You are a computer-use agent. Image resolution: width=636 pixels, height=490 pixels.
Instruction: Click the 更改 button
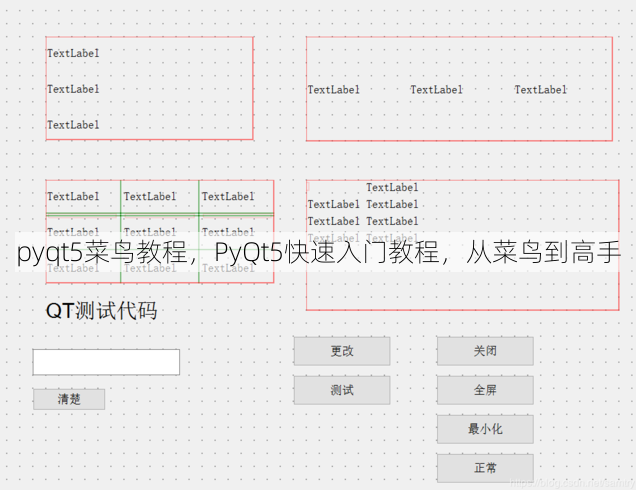pos(342,351)
